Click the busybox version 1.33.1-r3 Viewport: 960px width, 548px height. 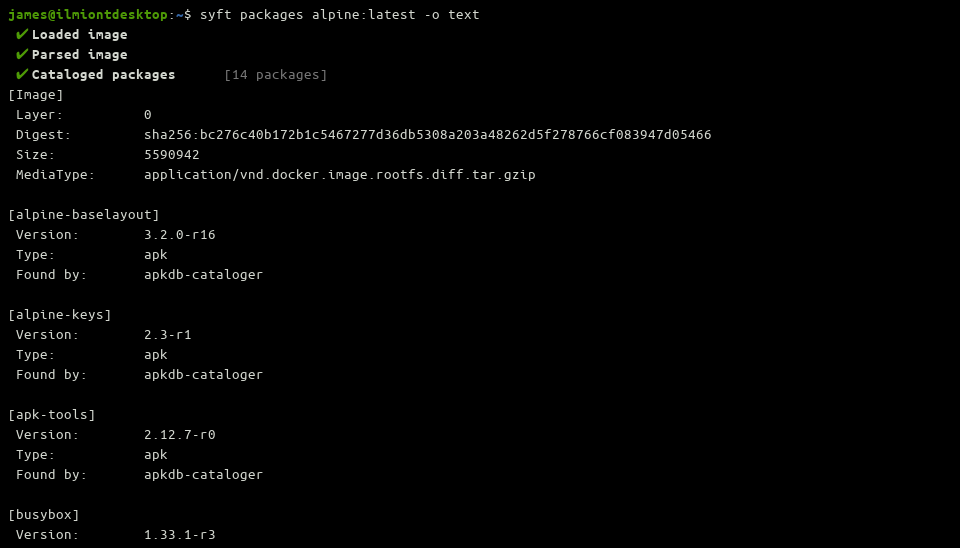click(x=180, y=535)
